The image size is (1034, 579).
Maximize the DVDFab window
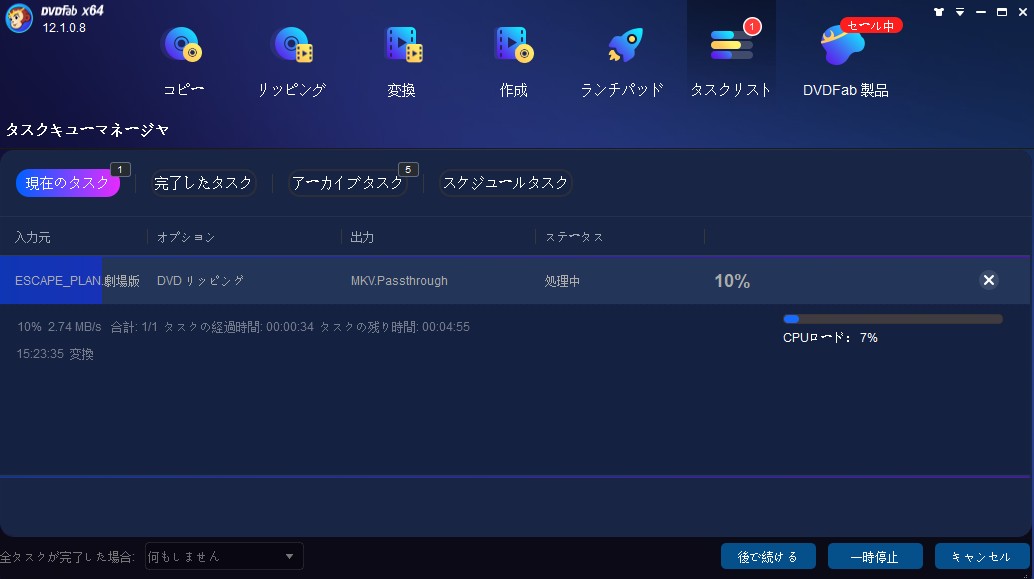click(1002, 12)
